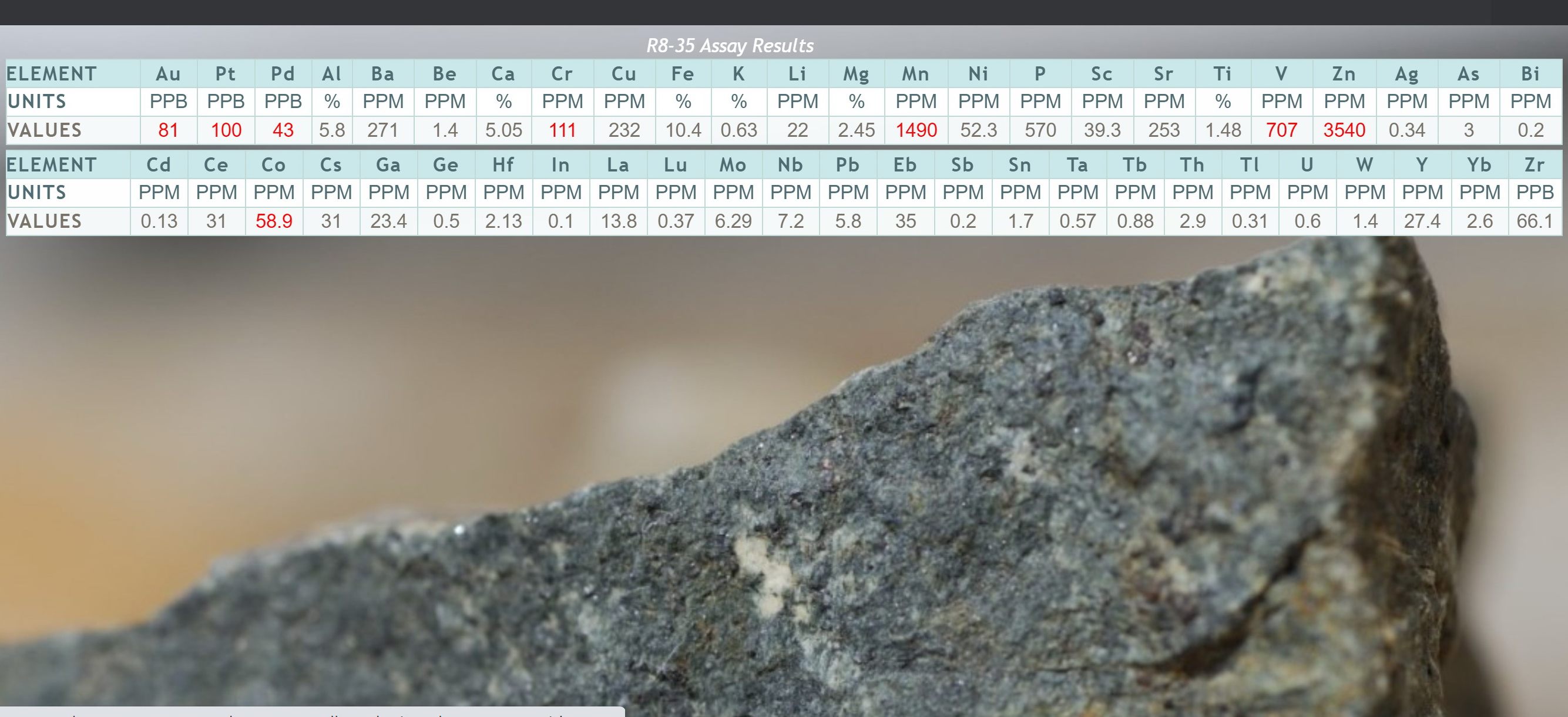The width and height of the screenshot is (1568, 717).
Task: Click the red 1490 manganese value
Action: point(915,130)
